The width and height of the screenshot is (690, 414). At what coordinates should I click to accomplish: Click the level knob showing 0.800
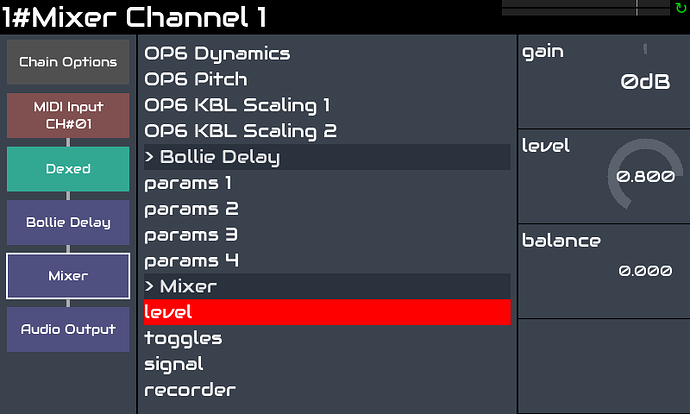(645, 175)
